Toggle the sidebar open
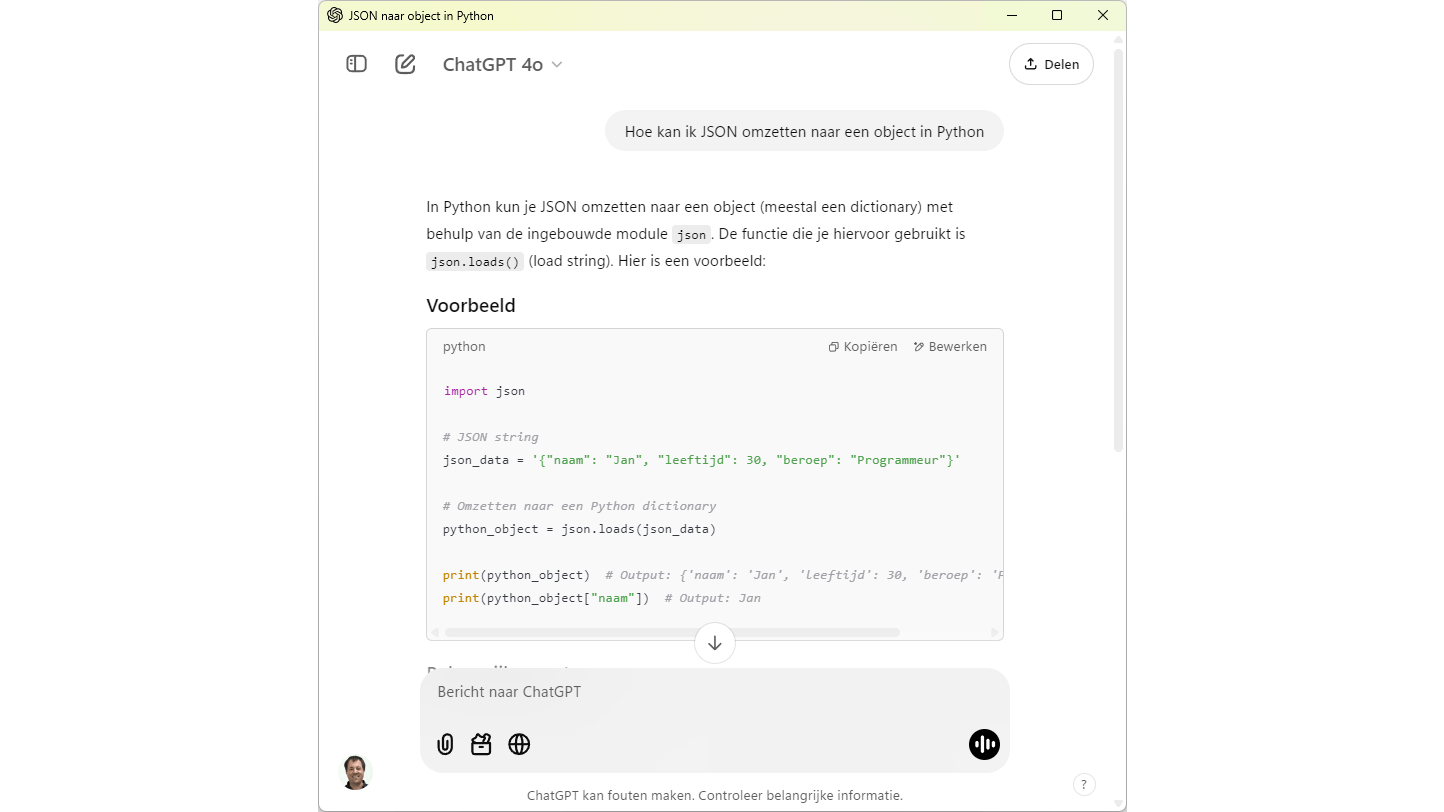 pyautogui.click(x=356, y=63)
